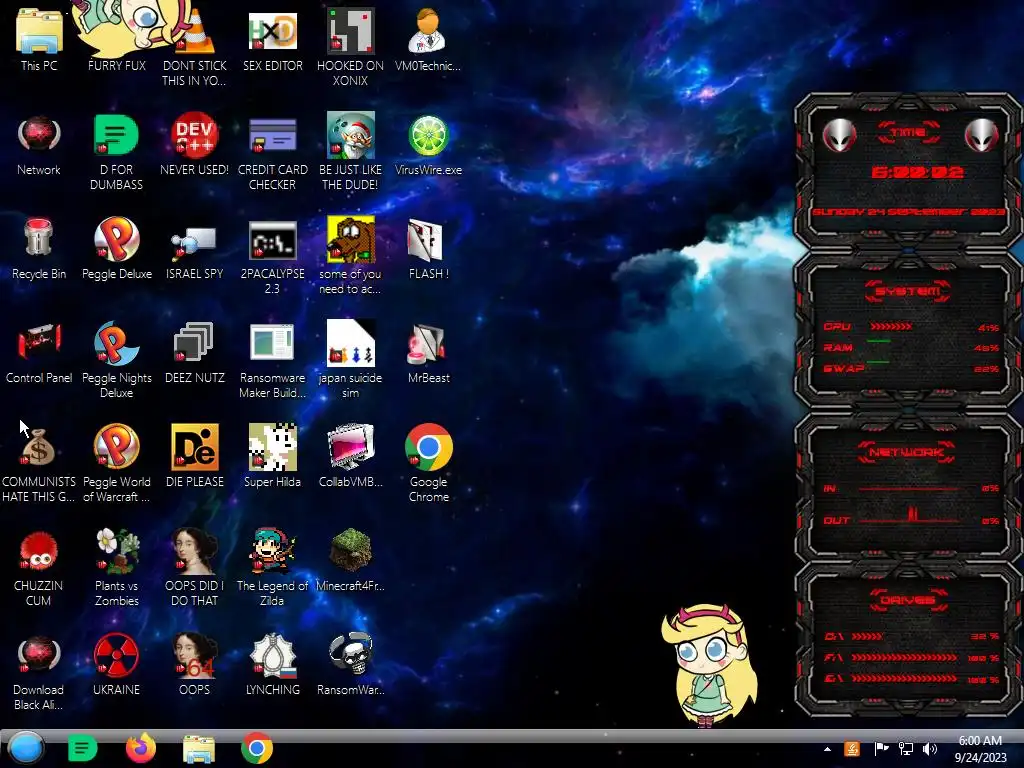Open the orange Java tray icon

point(852,749)
